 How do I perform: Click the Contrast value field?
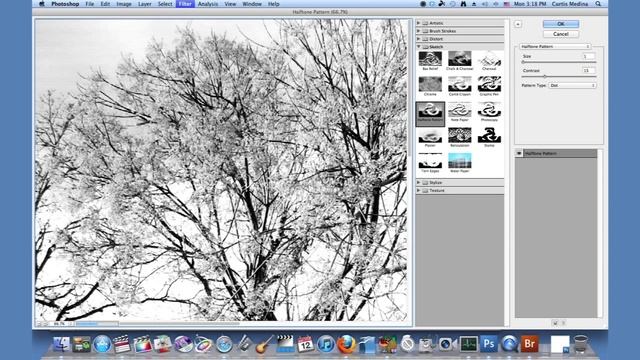click(x=589, y=71)
